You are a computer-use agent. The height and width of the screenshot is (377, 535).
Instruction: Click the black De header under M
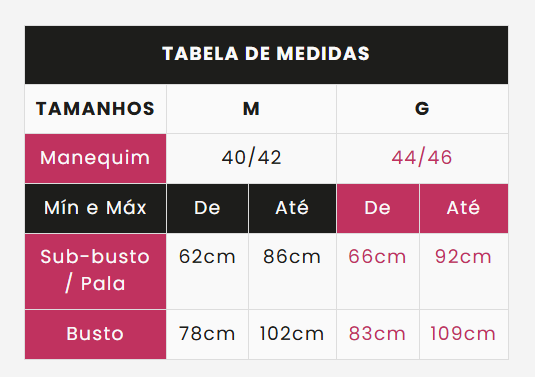coord(207,208)
